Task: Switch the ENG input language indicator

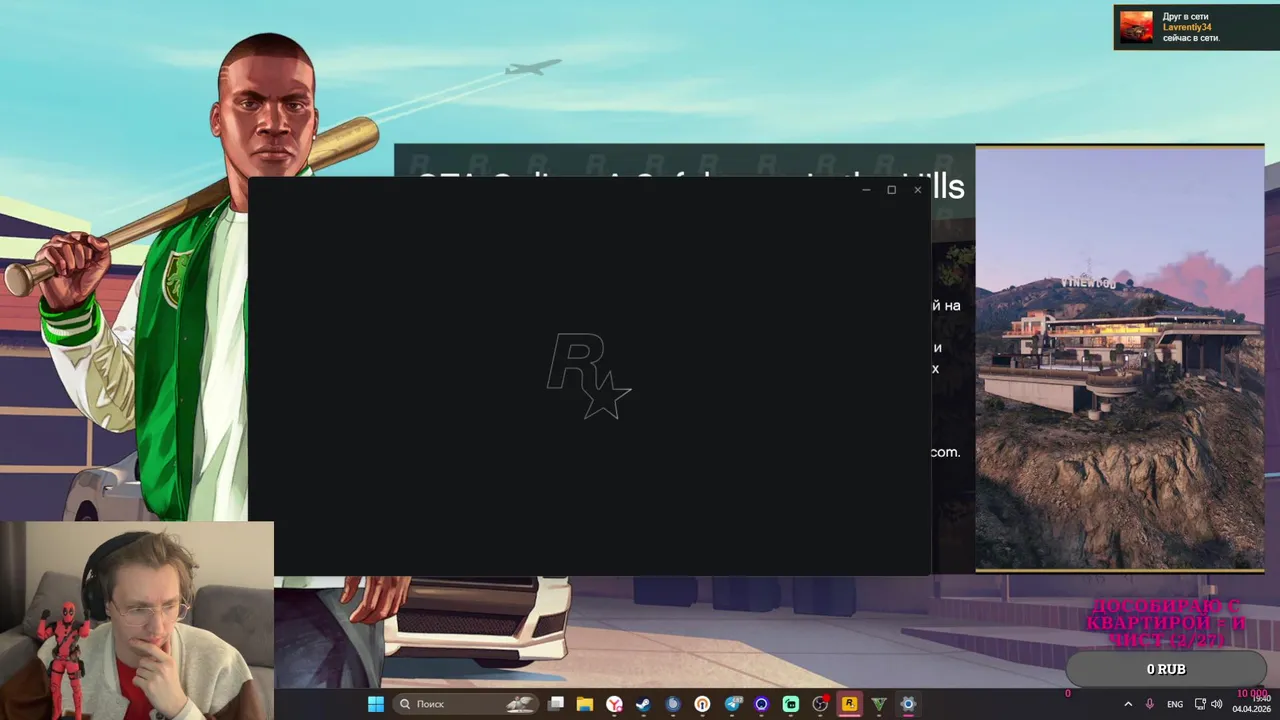Action: coord(1175,704)
